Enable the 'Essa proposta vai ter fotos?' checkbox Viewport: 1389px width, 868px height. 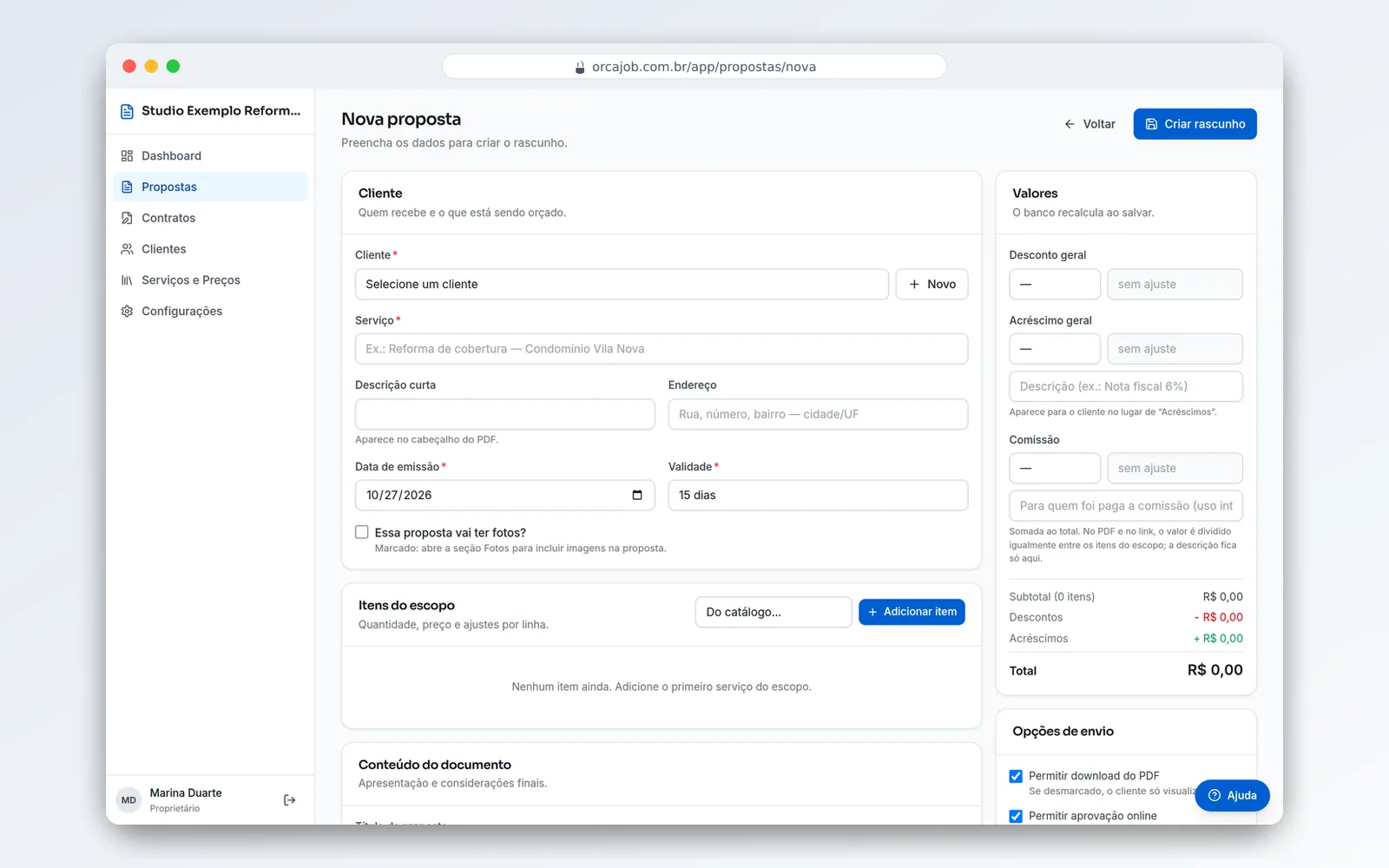coord(362,532)
